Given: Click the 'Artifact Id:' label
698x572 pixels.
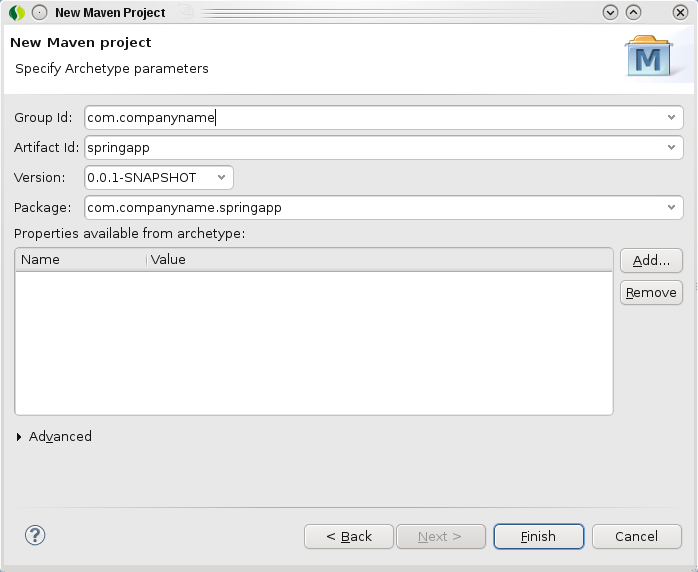Looking at the screenshot, I should click(x=46, y=147).
